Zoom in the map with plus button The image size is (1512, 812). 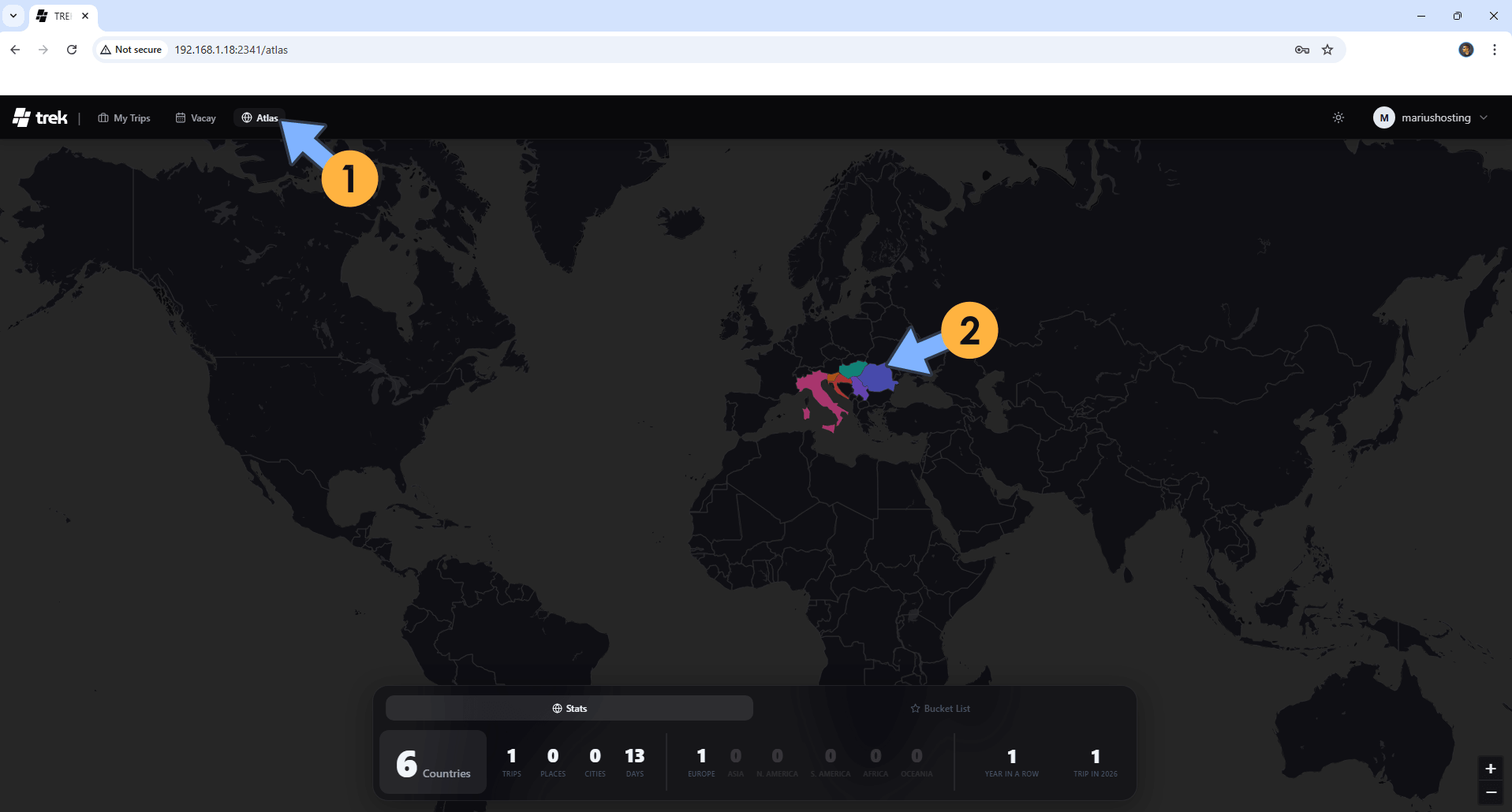[1491, 768]
